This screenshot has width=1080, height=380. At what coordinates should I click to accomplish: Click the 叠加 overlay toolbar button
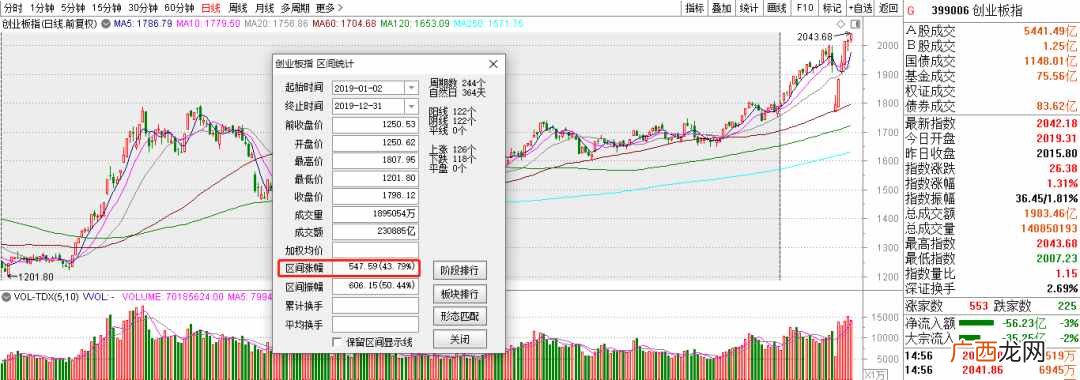point(721,8)
